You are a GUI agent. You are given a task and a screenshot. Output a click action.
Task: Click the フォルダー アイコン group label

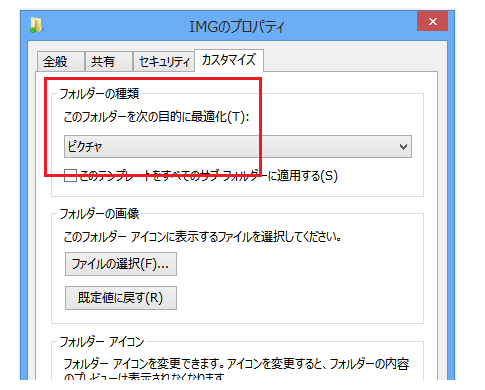pos(102,342)
